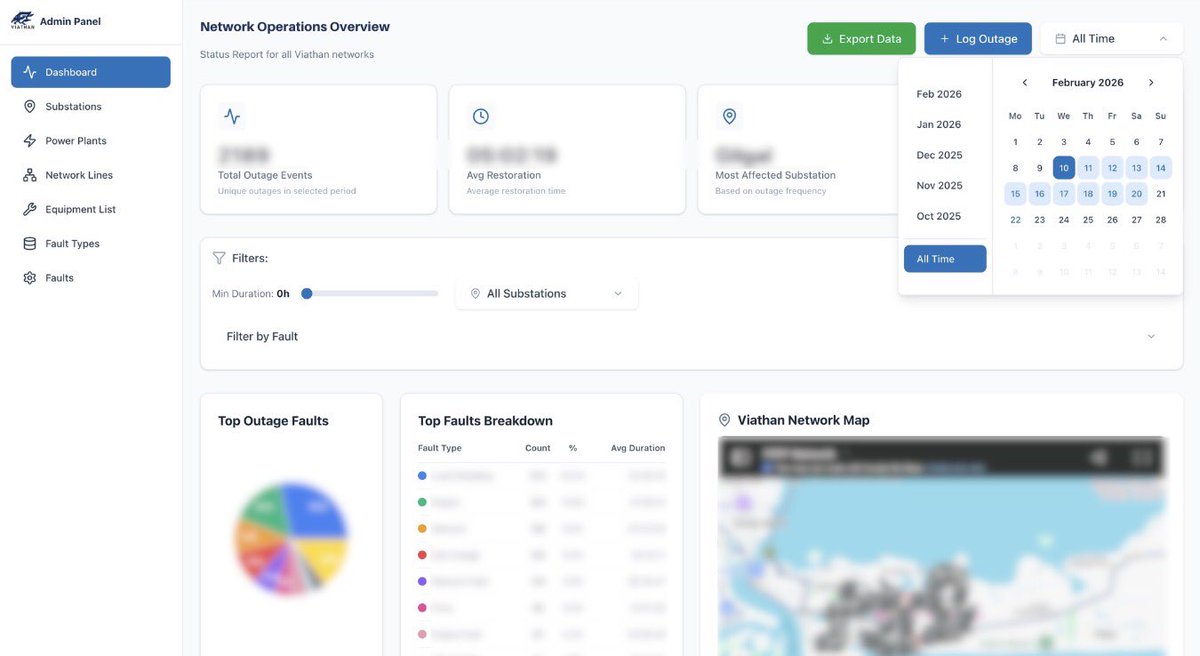1200x656 pixels.
Task: Open Equipment List page in sidebar
Action: pyautogui.click(x=91, y=209)
